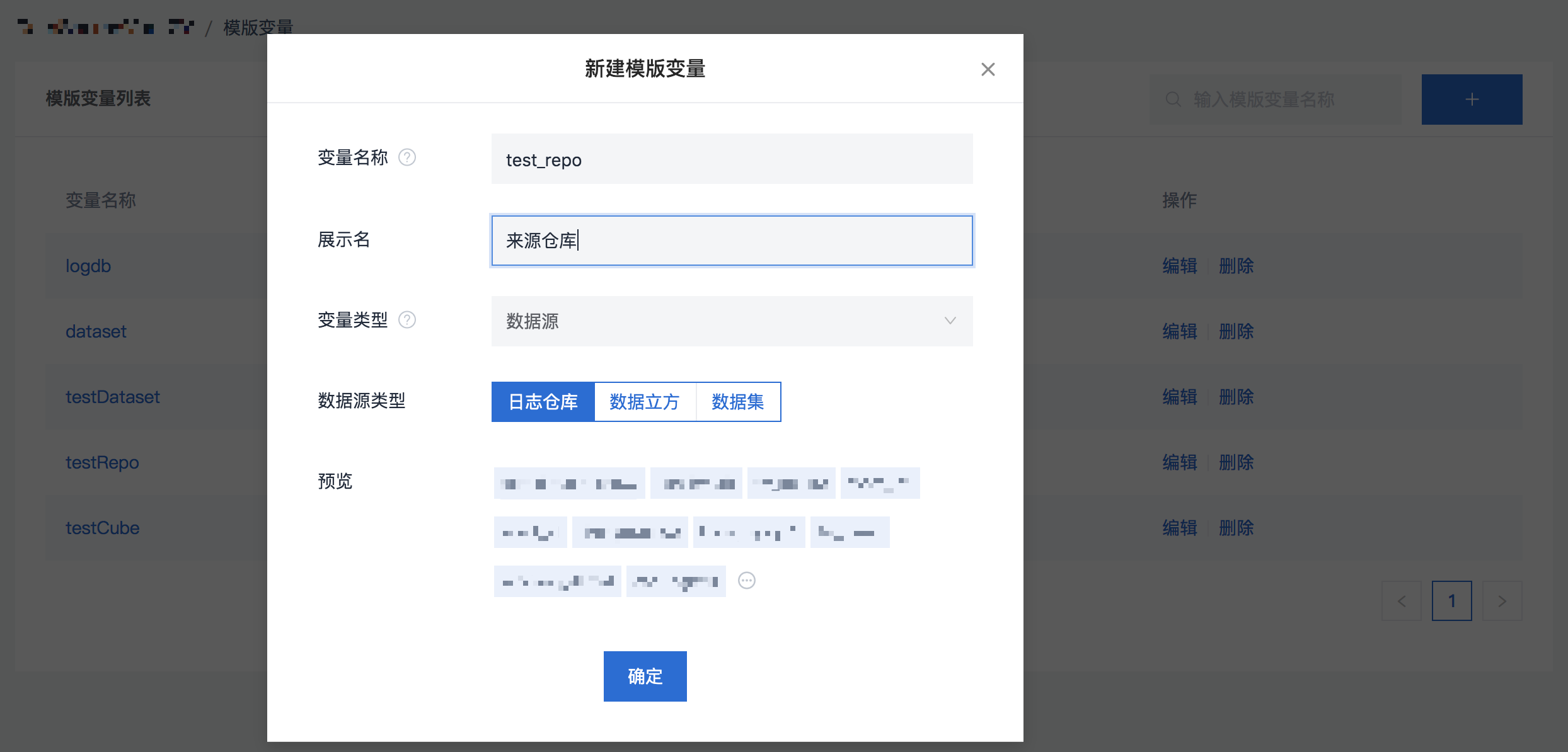Click 编辑 in the testRepo row
The width and height of the screenshot is (1568, 752).
[x=1180, y=462]
